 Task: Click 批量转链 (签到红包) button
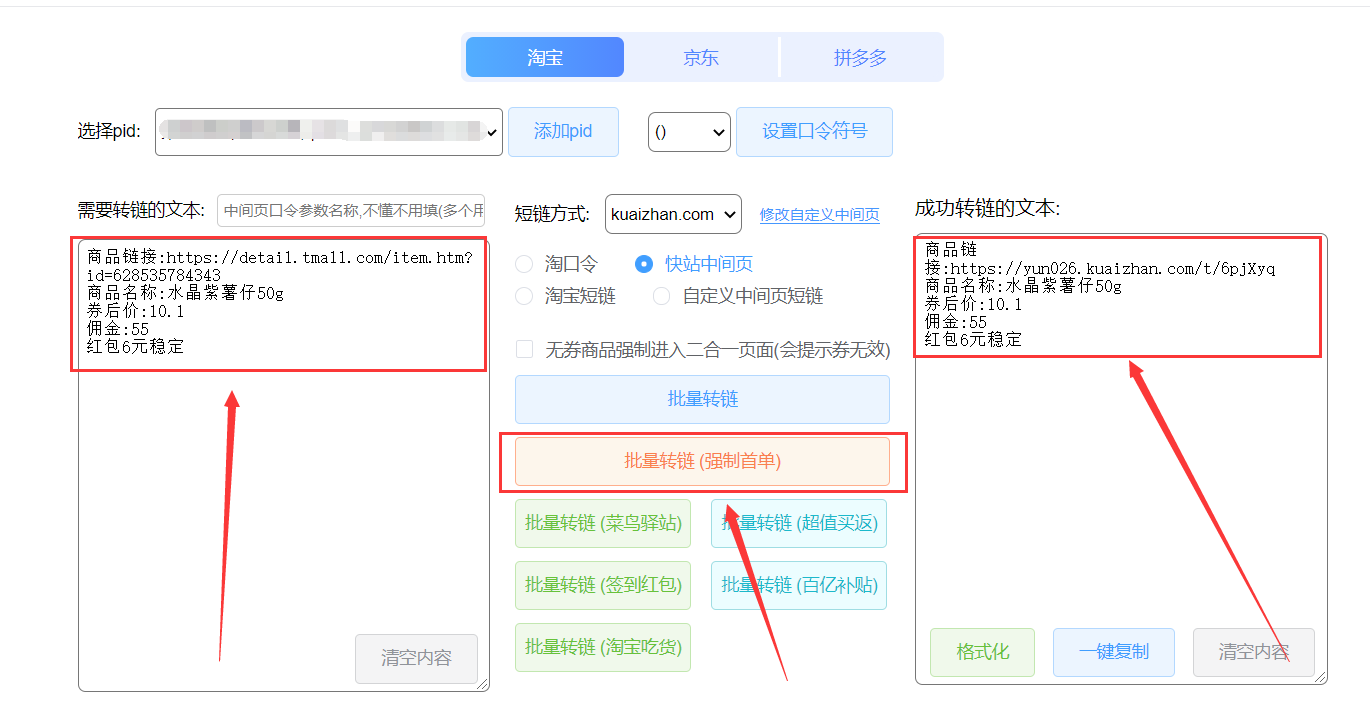point(603,585)
